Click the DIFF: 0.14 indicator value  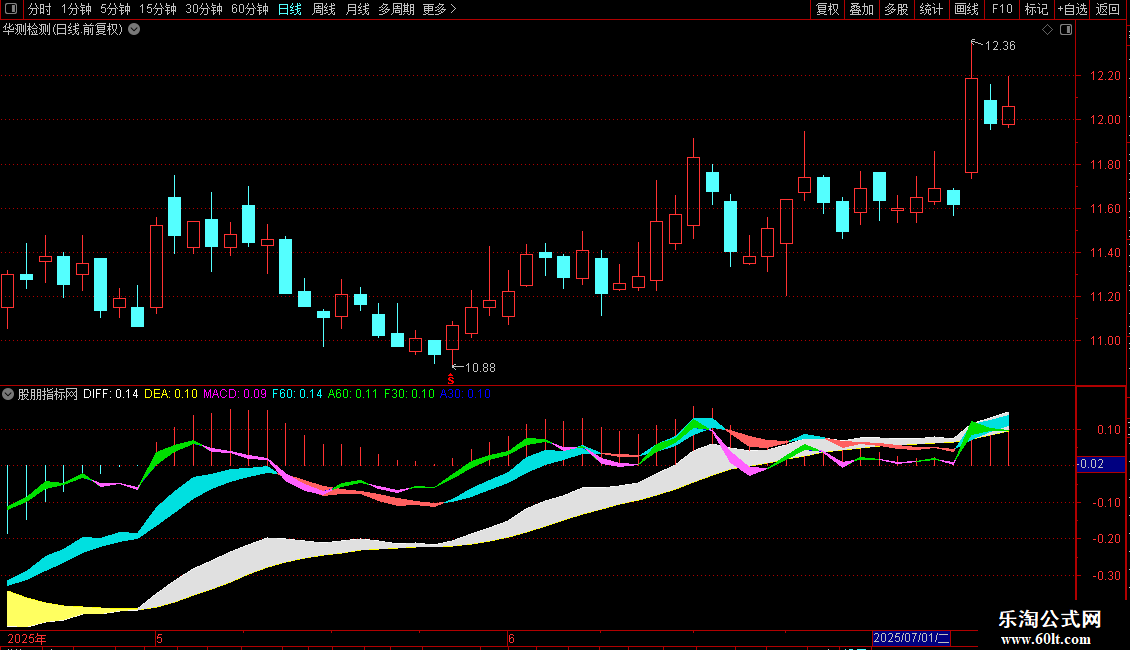[111, 394]
